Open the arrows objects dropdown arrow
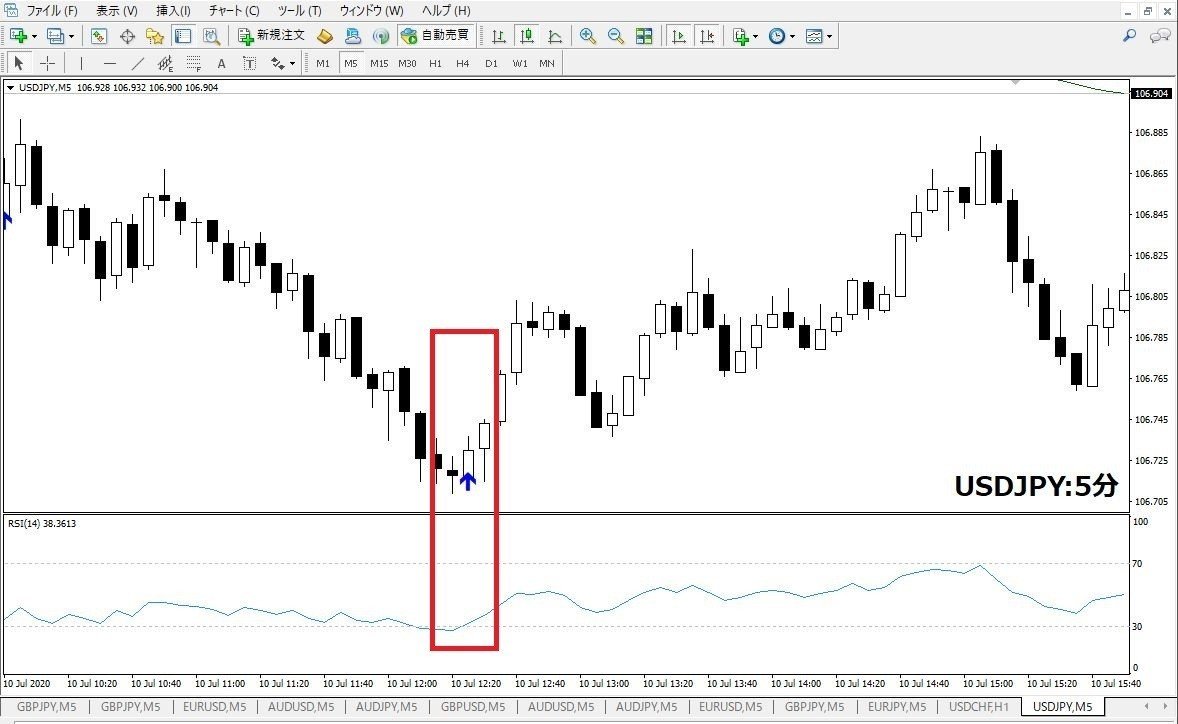Viewport: 1178px width, 724px height. [292, 63]
